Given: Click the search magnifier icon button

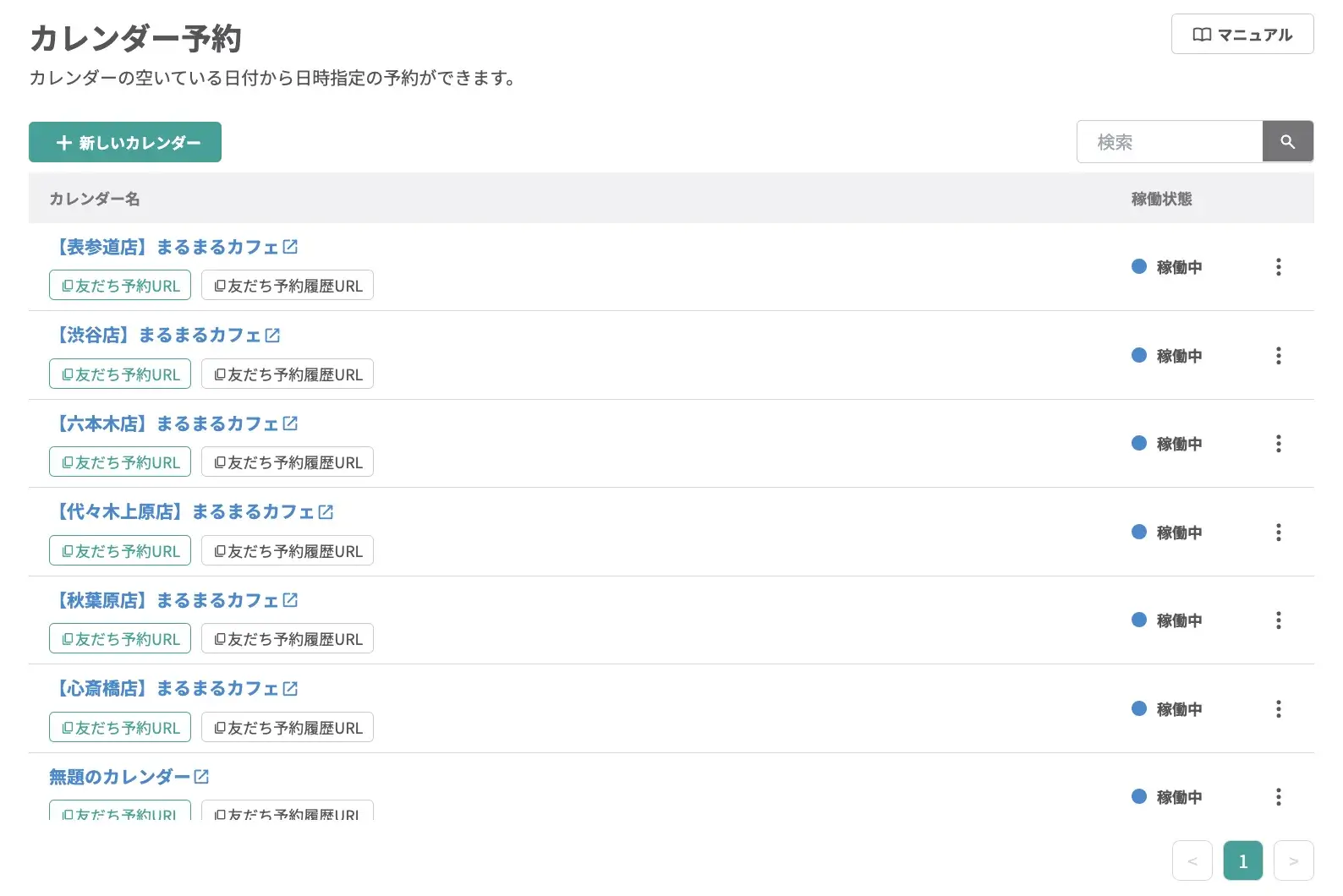Looking at the screenshot, I should tap(1287, 142).
